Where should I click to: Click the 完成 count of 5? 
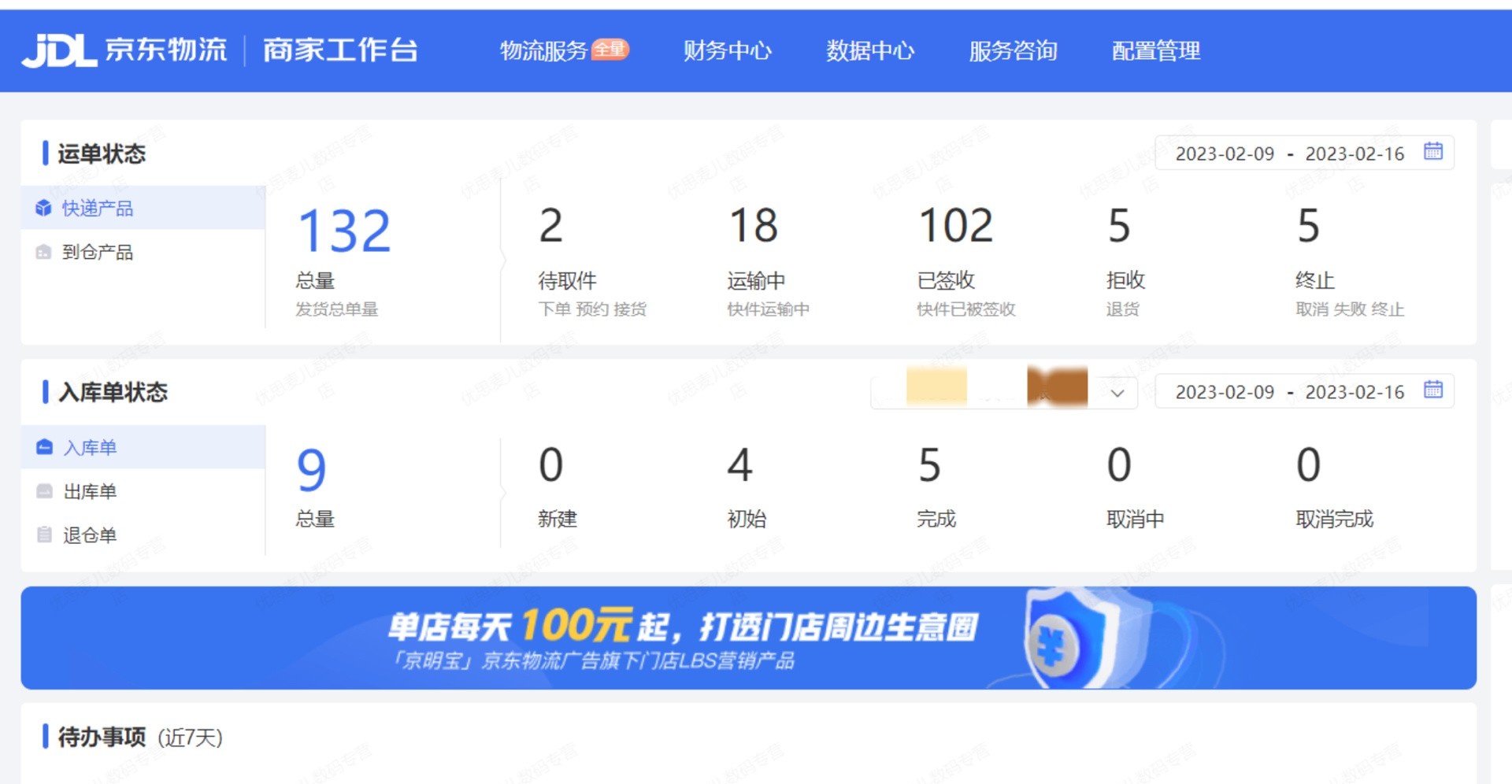929,464
